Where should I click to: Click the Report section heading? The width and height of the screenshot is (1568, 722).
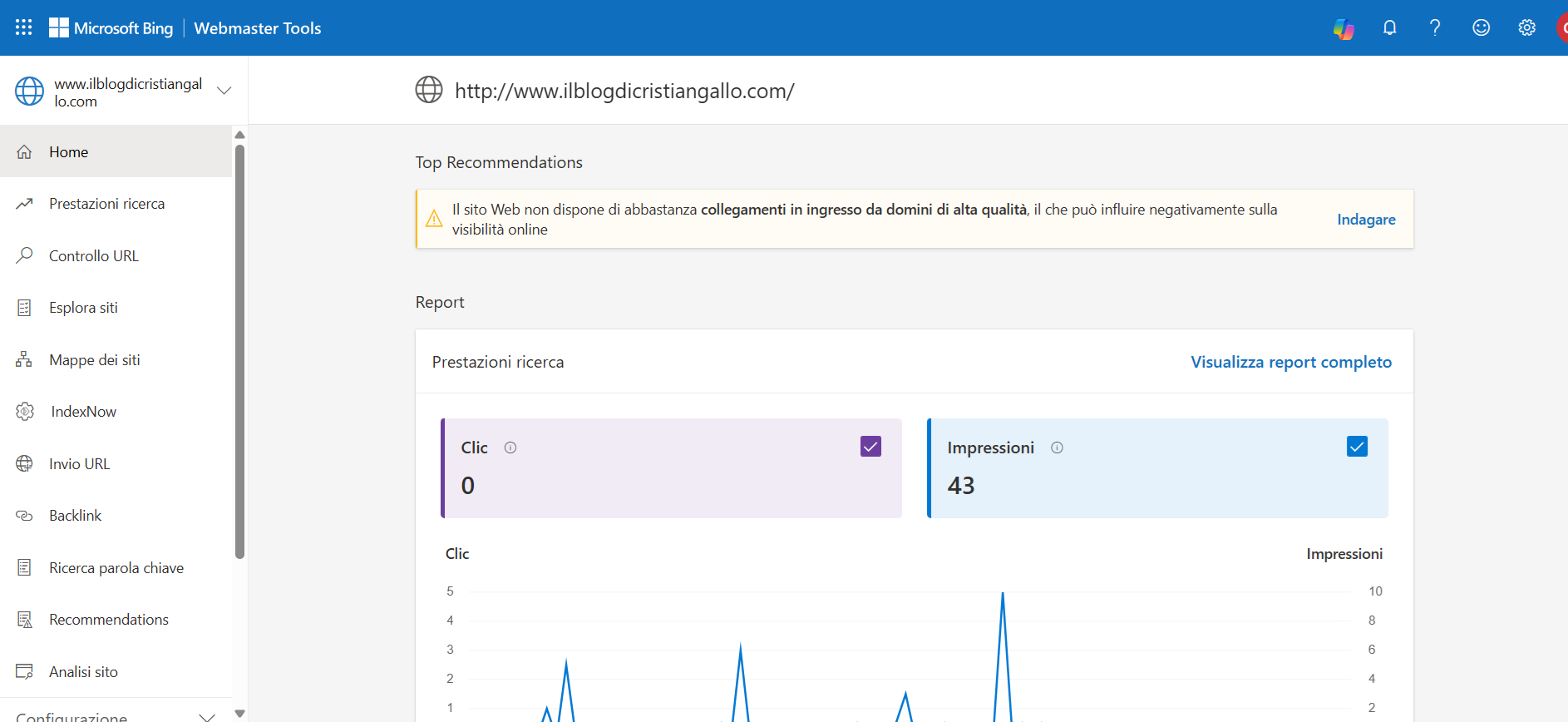coord(440,302)
